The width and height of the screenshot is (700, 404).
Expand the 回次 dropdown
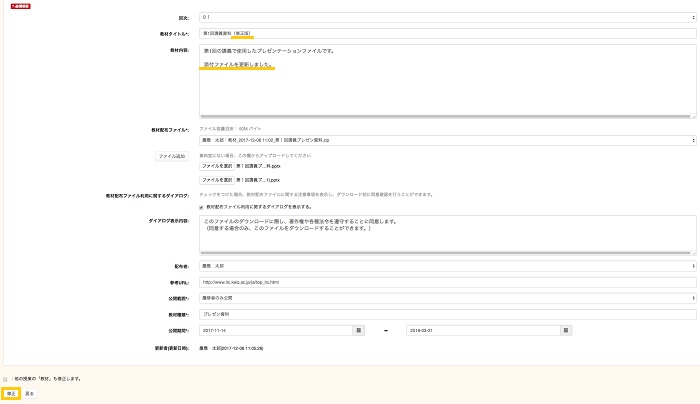pos(447,18)
